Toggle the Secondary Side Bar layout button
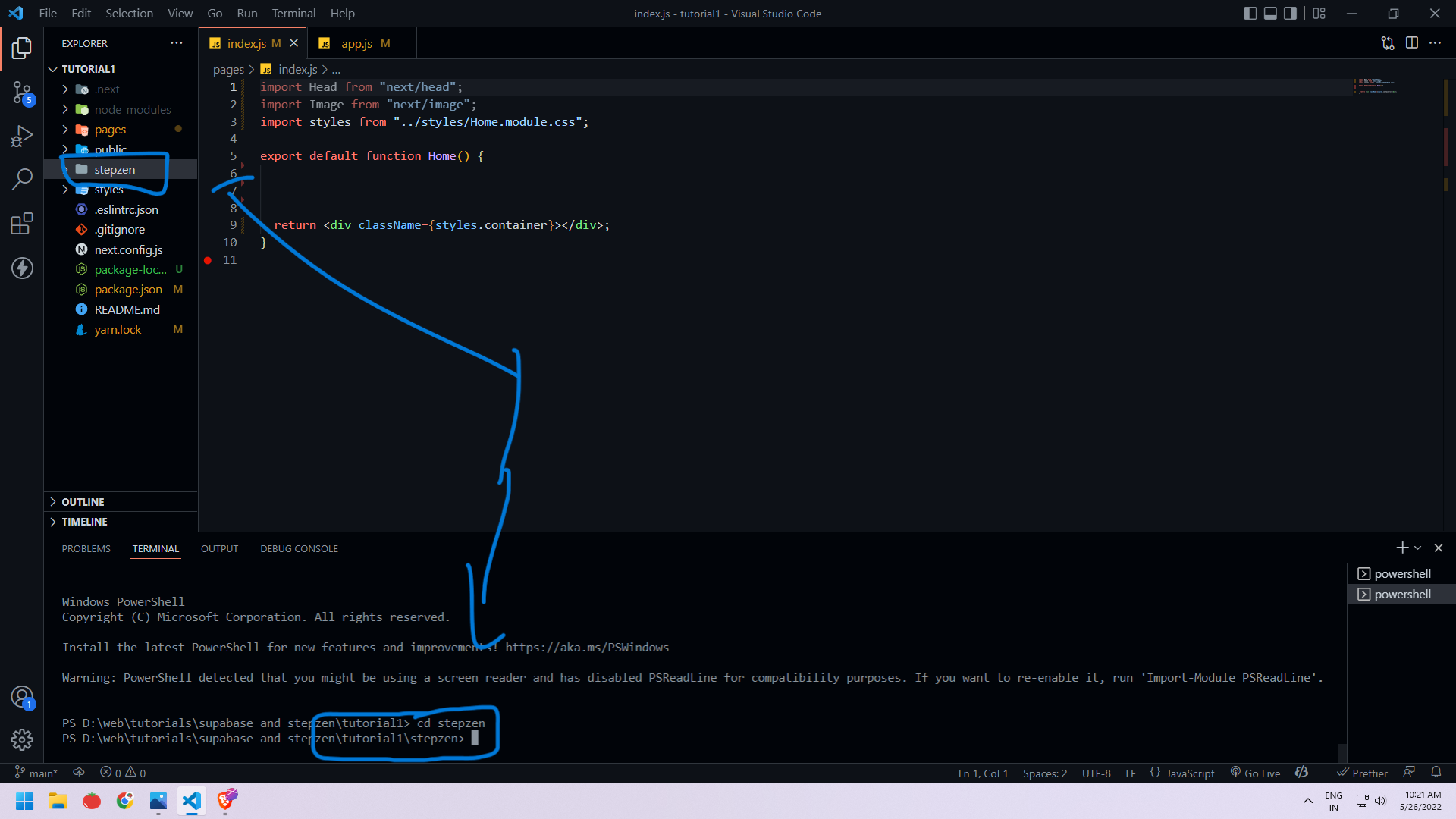 tap(1290, 14)
